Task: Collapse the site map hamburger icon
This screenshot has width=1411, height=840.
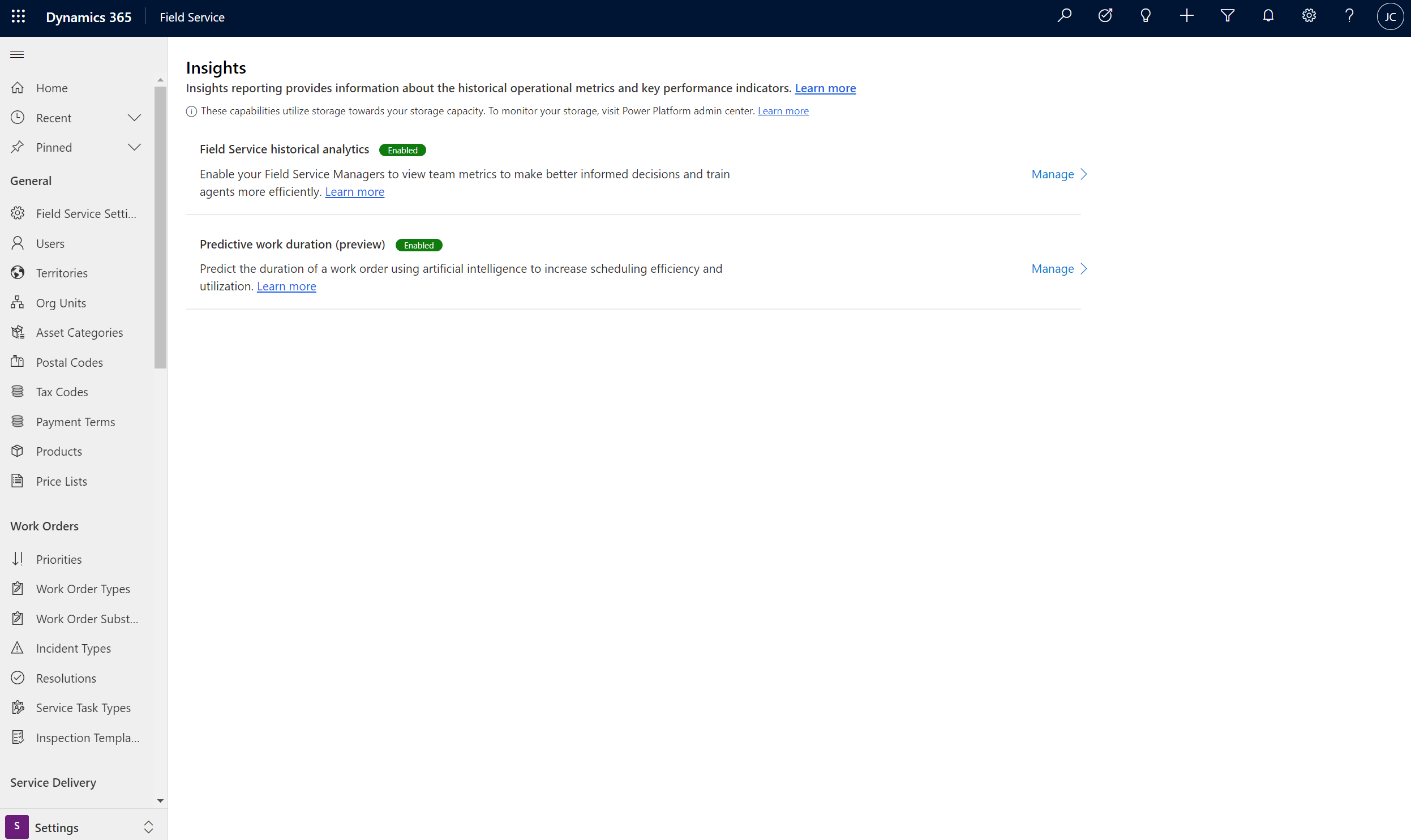Action: coord(17,54)
